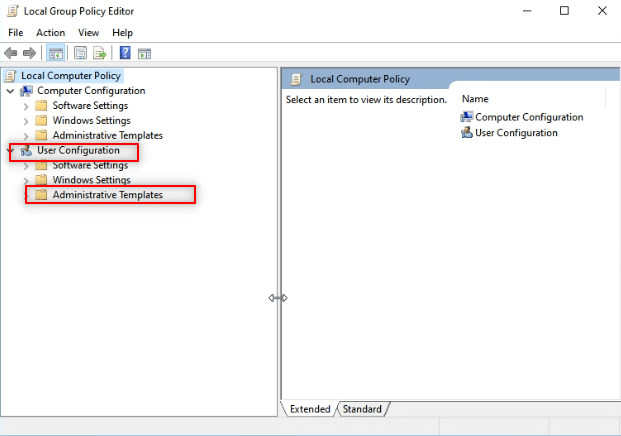Viewport: 621px width, 436px height.
Task: Click the Local Computer Policy tree root icon
Action: [11, 76]
